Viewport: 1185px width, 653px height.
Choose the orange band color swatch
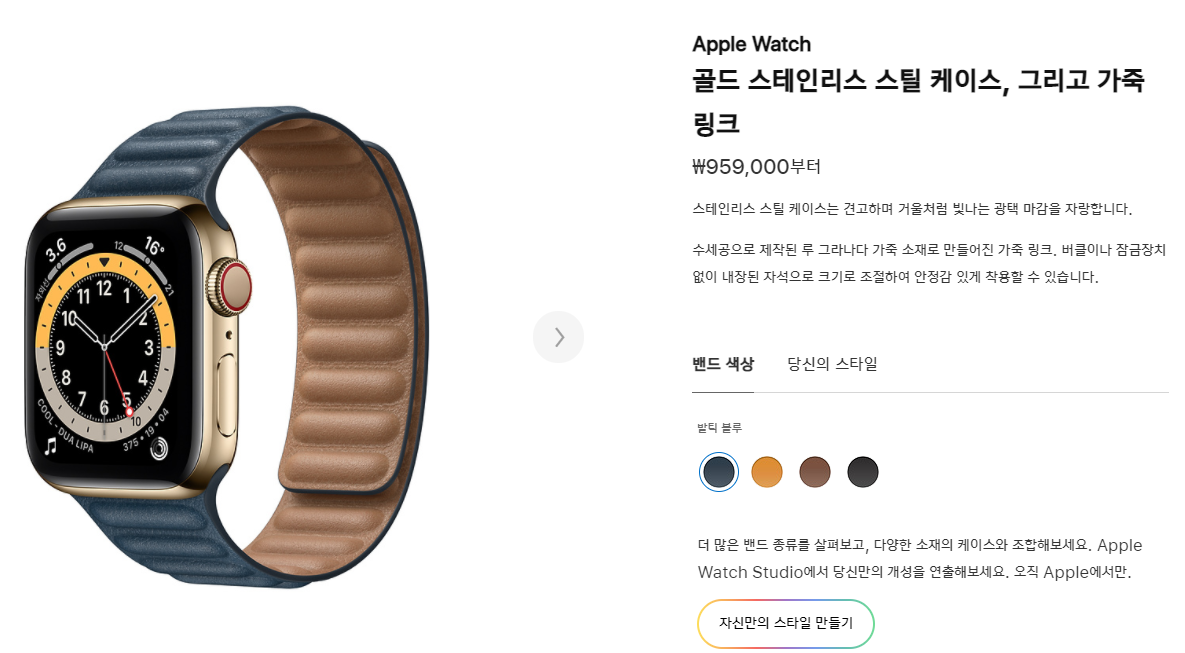[767, 472]
